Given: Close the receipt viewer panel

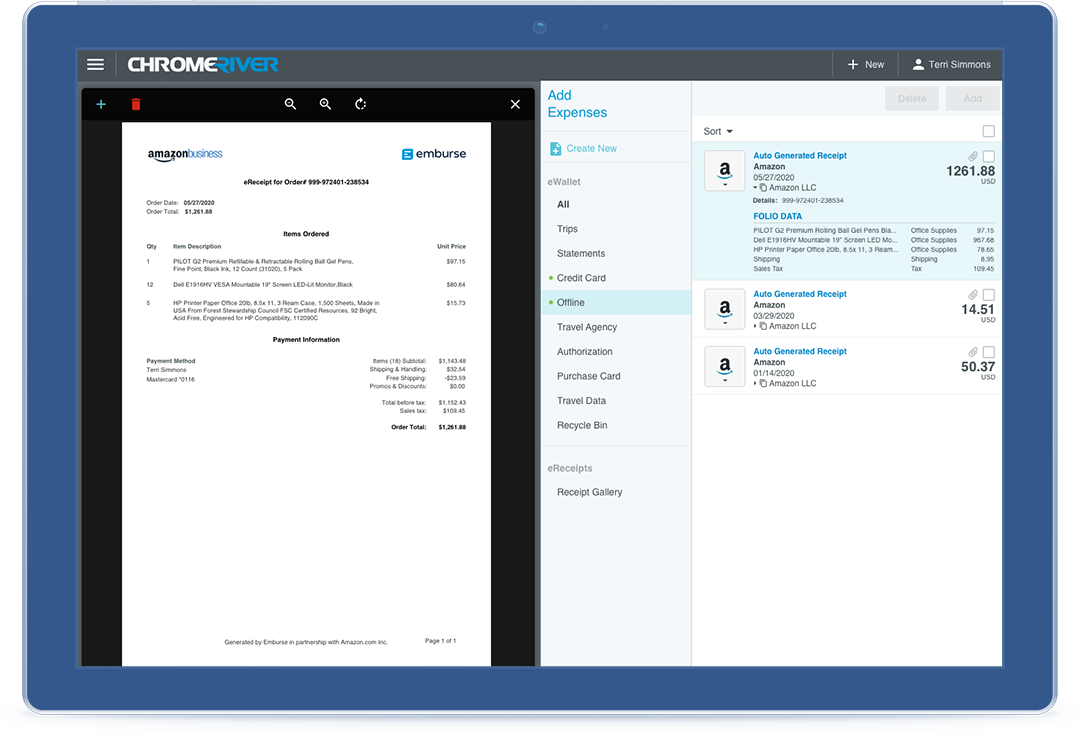Looking at the screenshot, I should (515, 104).
